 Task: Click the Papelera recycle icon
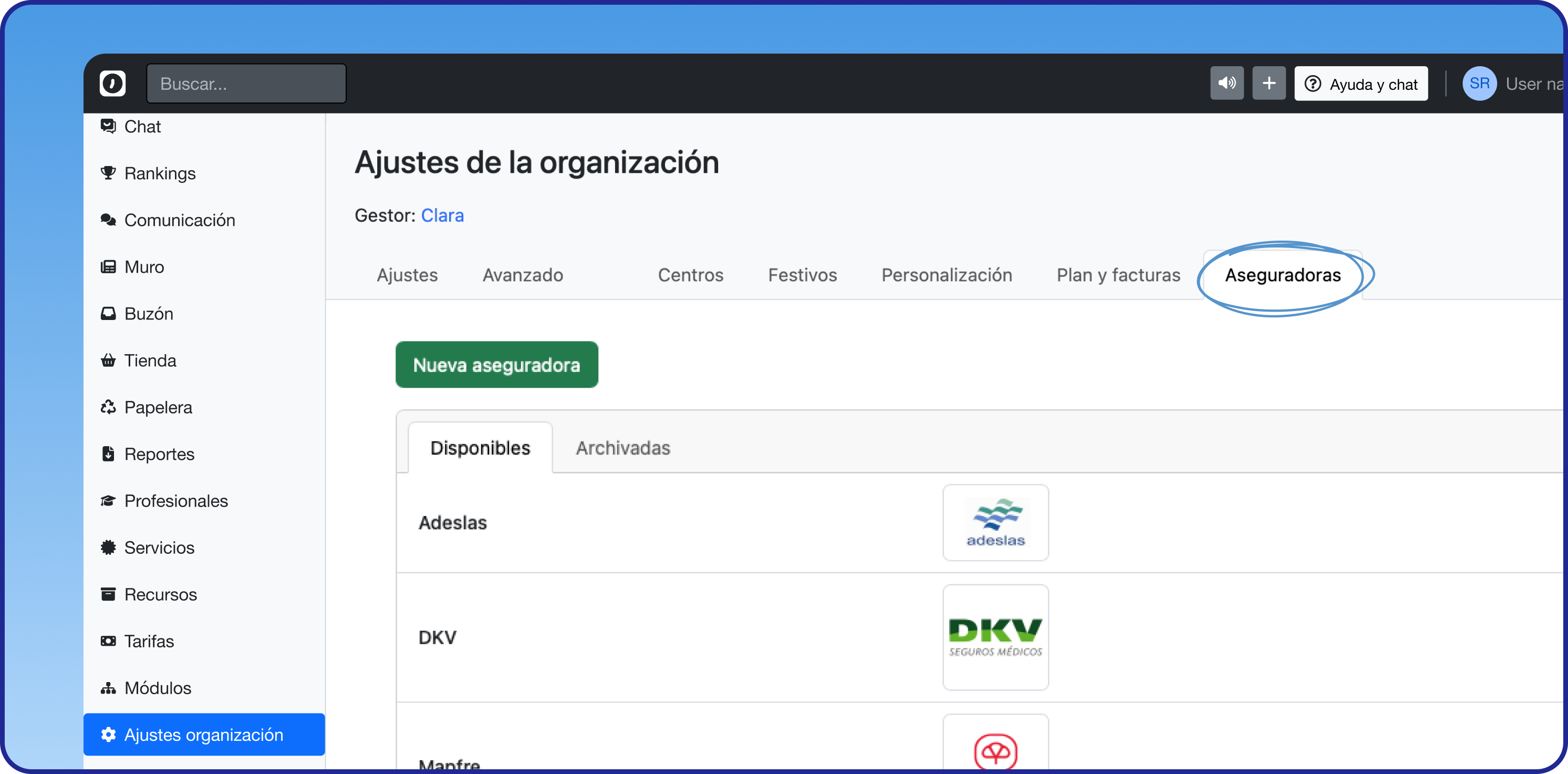click(108, 407)
